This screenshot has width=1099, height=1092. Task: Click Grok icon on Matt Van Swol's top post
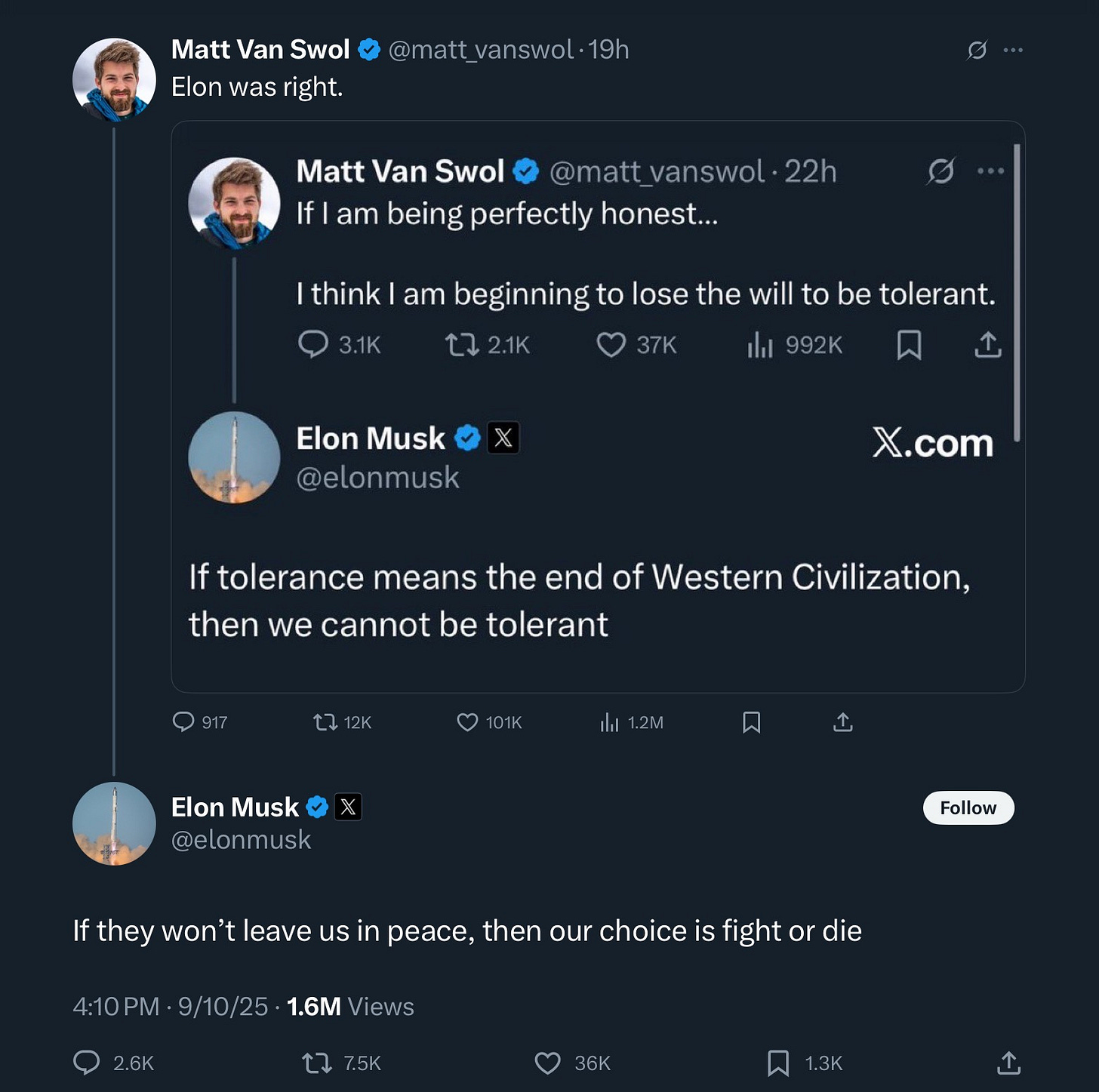click(977, 50)
